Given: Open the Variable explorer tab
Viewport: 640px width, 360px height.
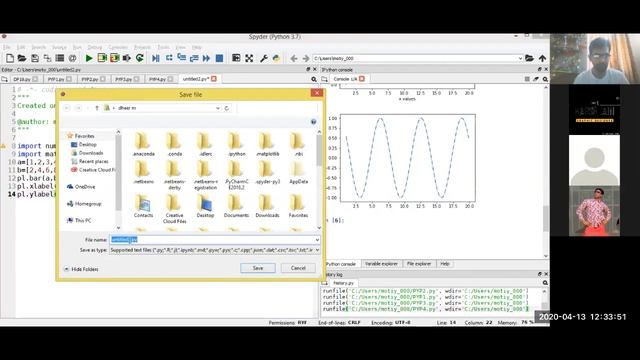Looking at the screenshot, I should 381,264.
